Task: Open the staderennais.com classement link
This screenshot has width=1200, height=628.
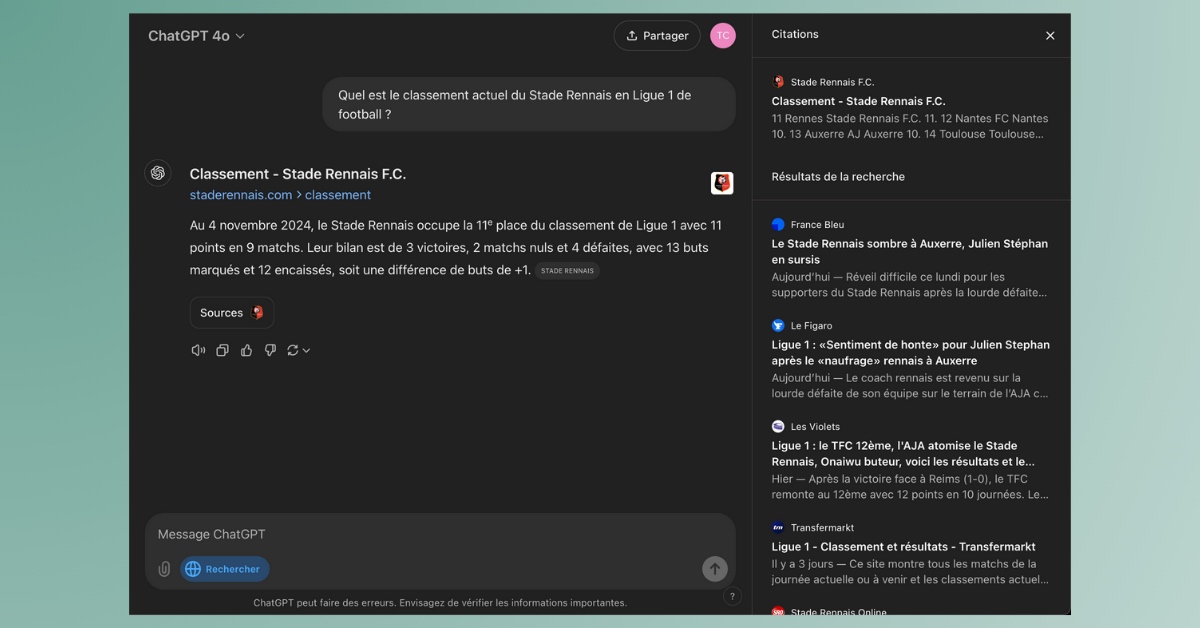Action: pyautogui.click(x=280, y=195)
